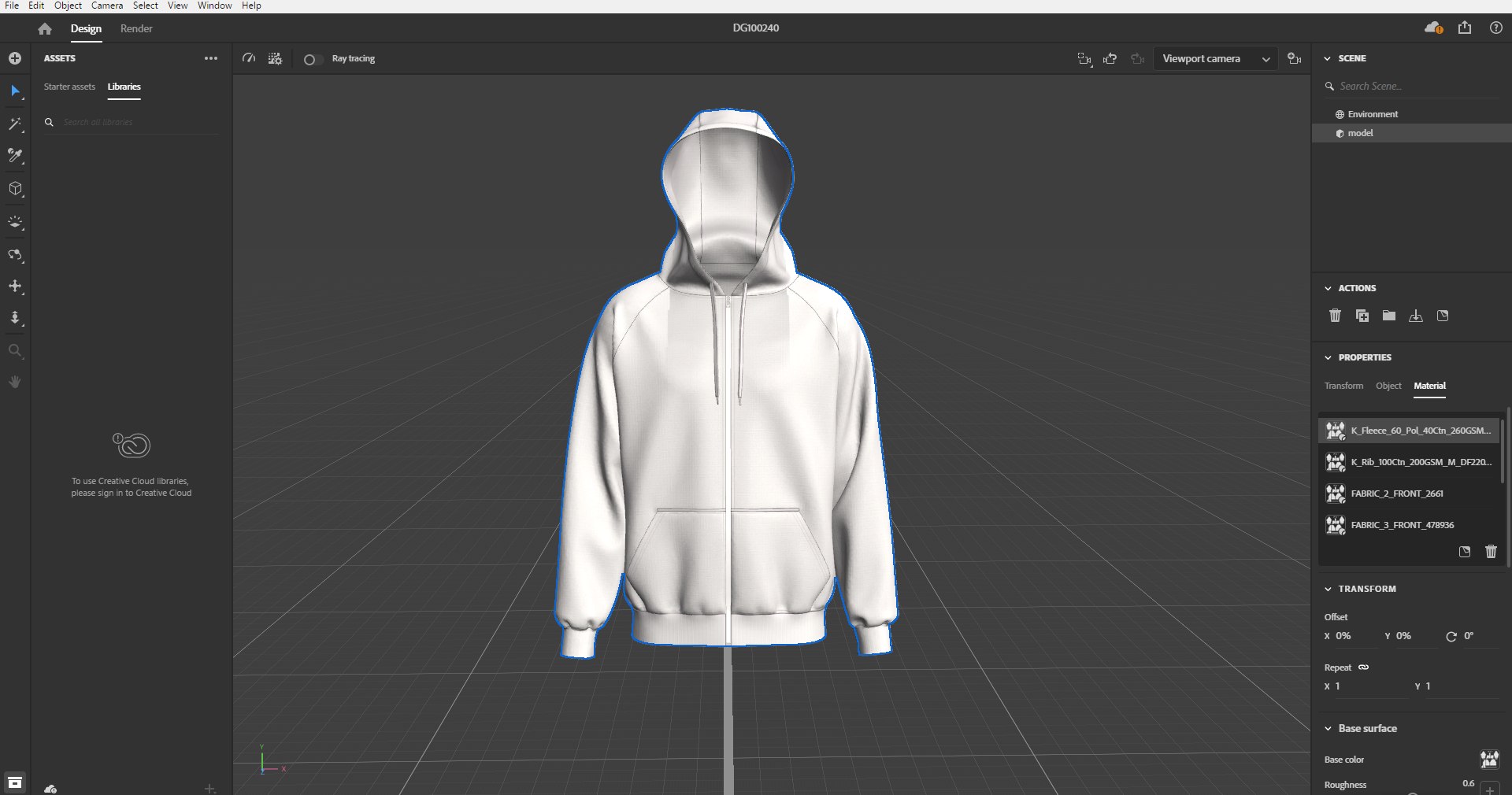Open the Camera menu

click(x=107, y=6)
